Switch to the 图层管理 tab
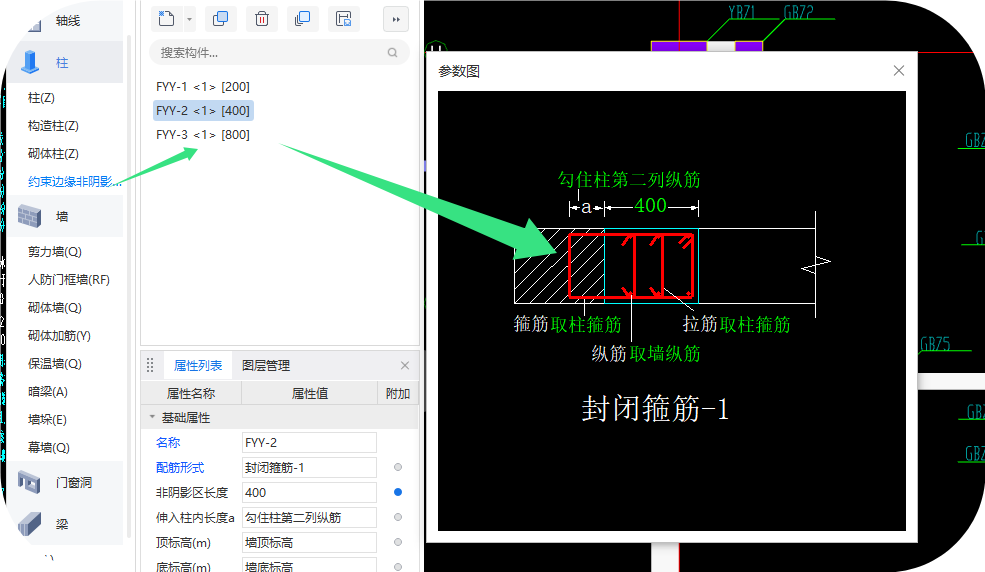 (266, 365)
